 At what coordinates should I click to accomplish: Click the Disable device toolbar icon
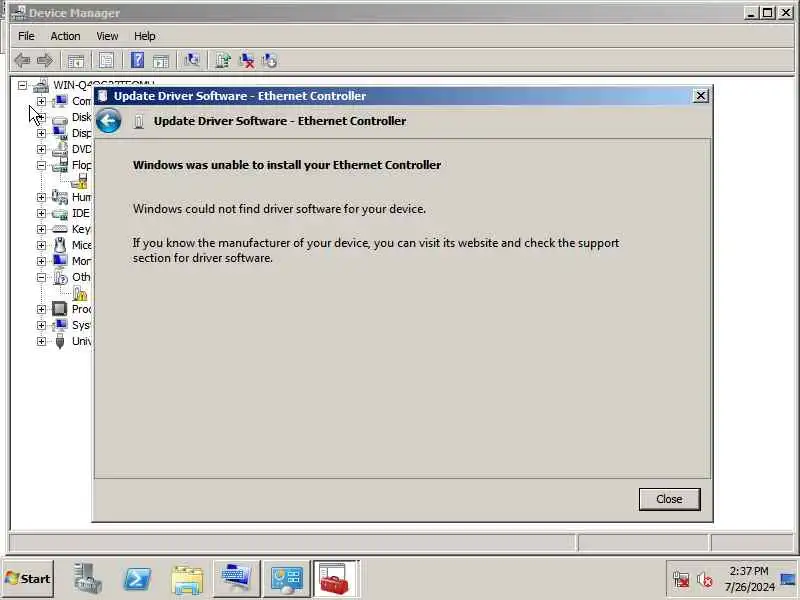pyautogui.click(x=269, y=61)
